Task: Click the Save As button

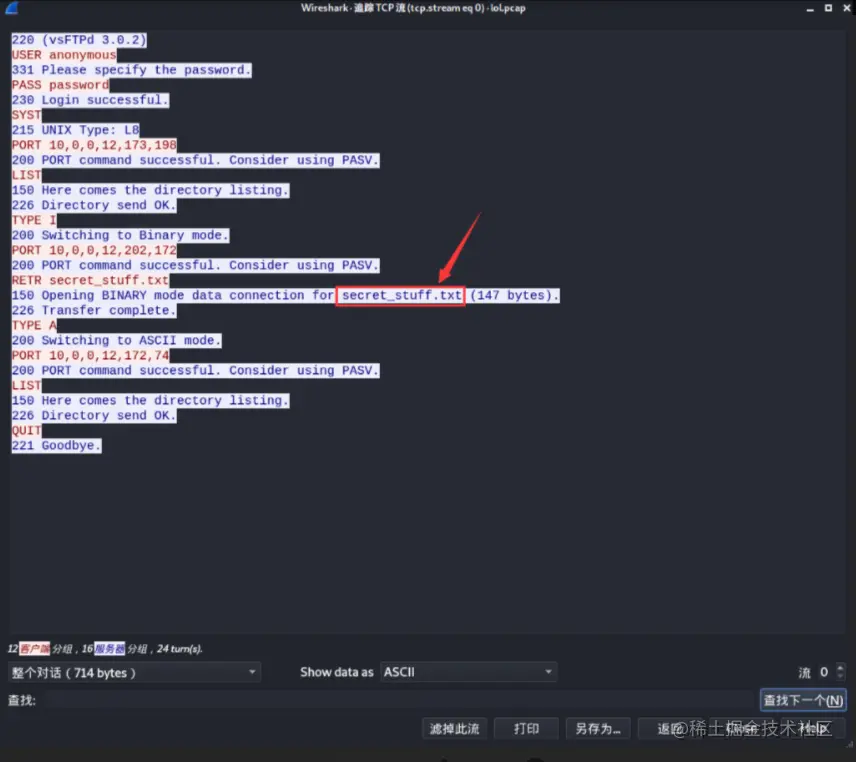Action: point(598,729)
